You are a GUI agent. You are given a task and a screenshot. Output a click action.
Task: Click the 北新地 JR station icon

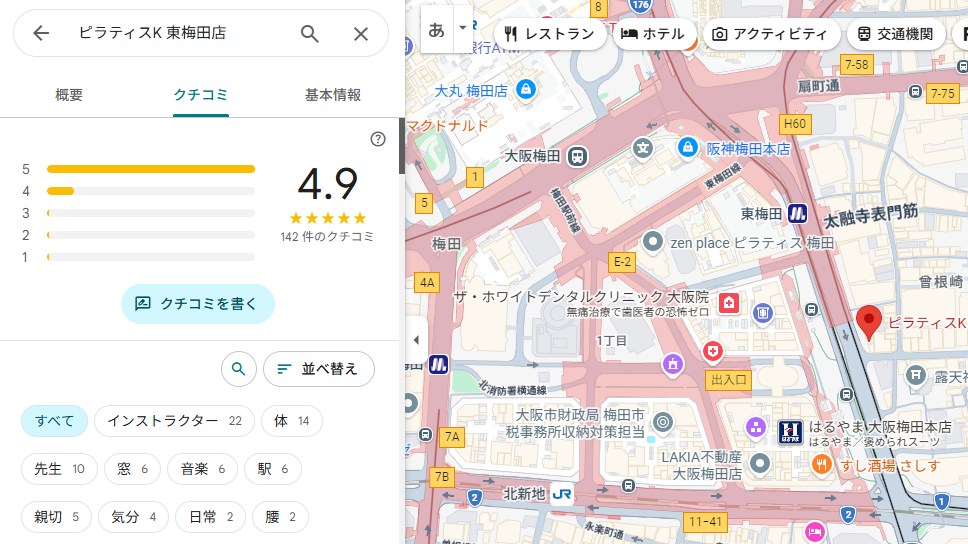[563, 493]
